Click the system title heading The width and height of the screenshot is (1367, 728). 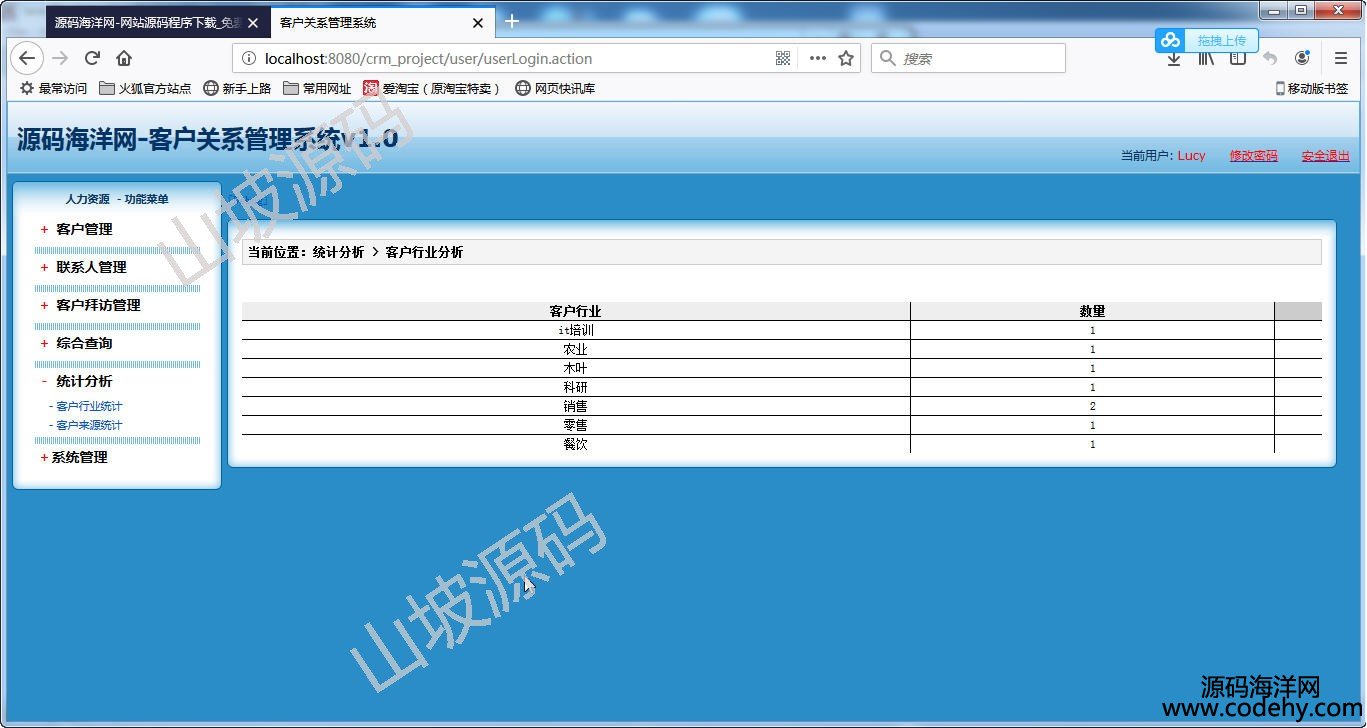pos(207,139)
